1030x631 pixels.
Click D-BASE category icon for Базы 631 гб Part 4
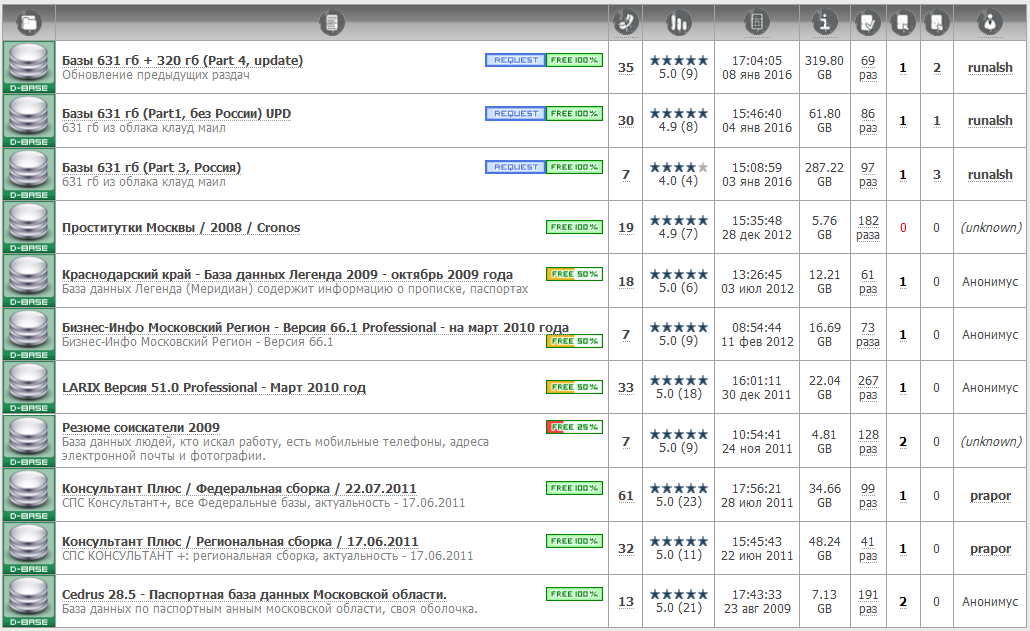[x=29, y=68]
